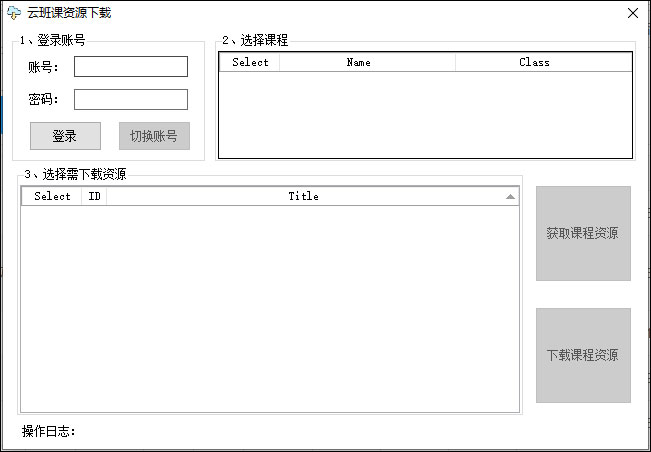651x452 pixels.
Task: Sort courses by Name column header
Action: [x=367, y=62]
